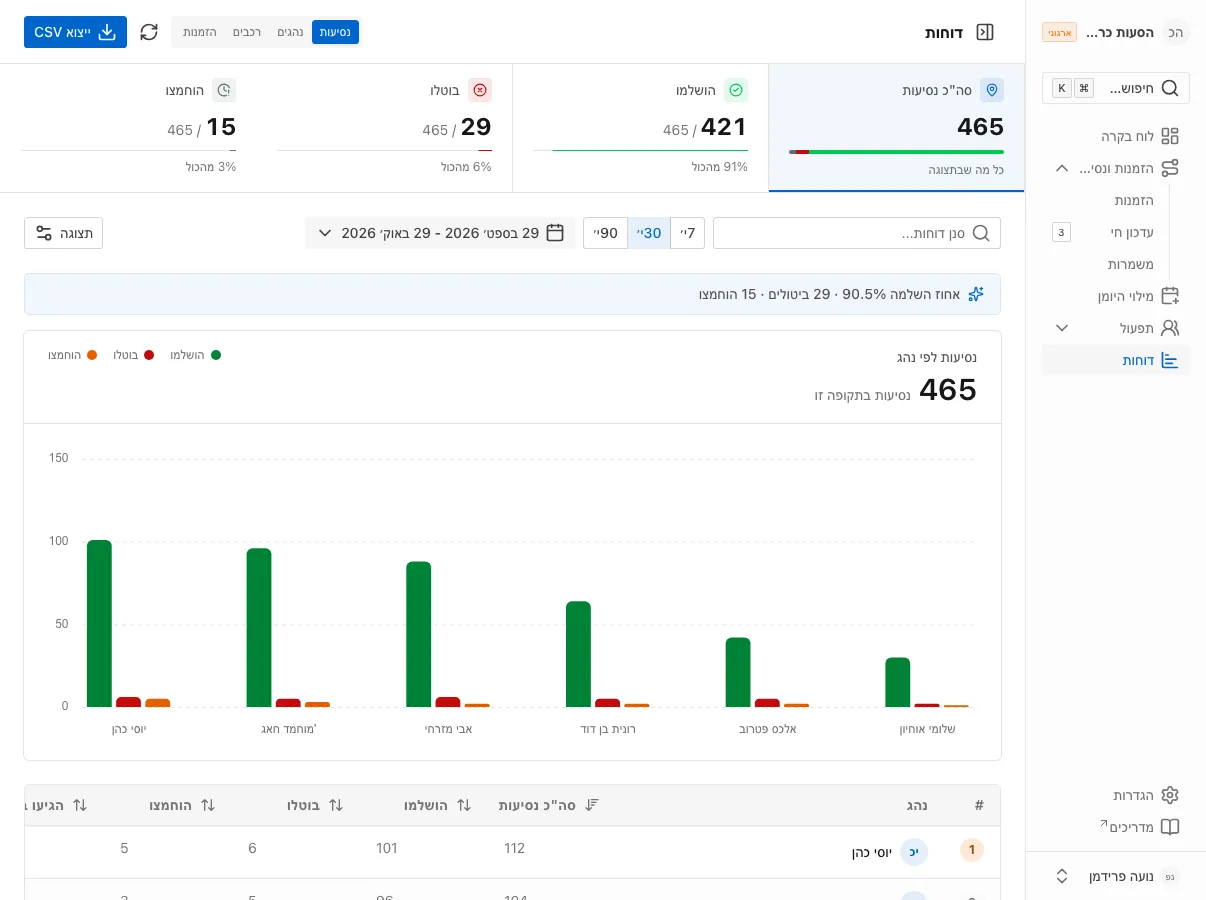The height and width of the screenshot is (900, 1206).
Task: Open מדריכים guides book item
Action: [1116, 827]
